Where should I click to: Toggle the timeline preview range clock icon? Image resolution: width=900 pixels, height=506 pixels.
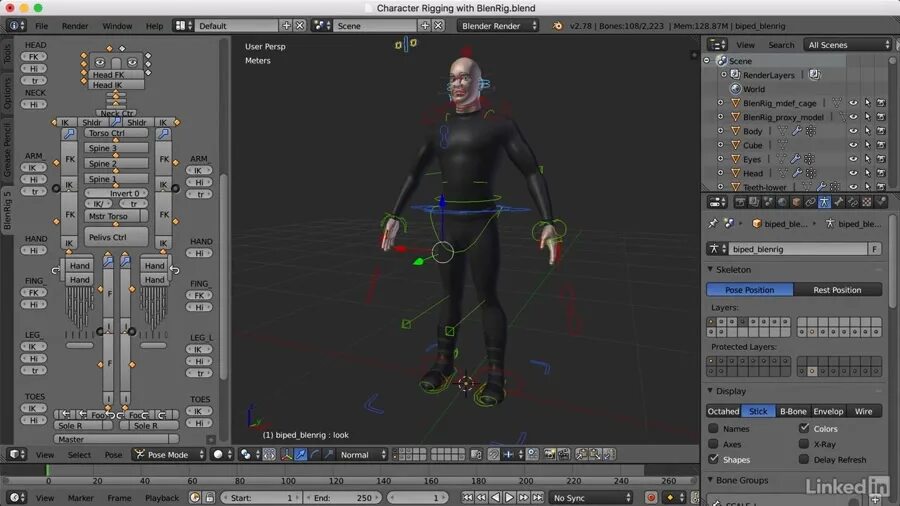click(195, 497)
